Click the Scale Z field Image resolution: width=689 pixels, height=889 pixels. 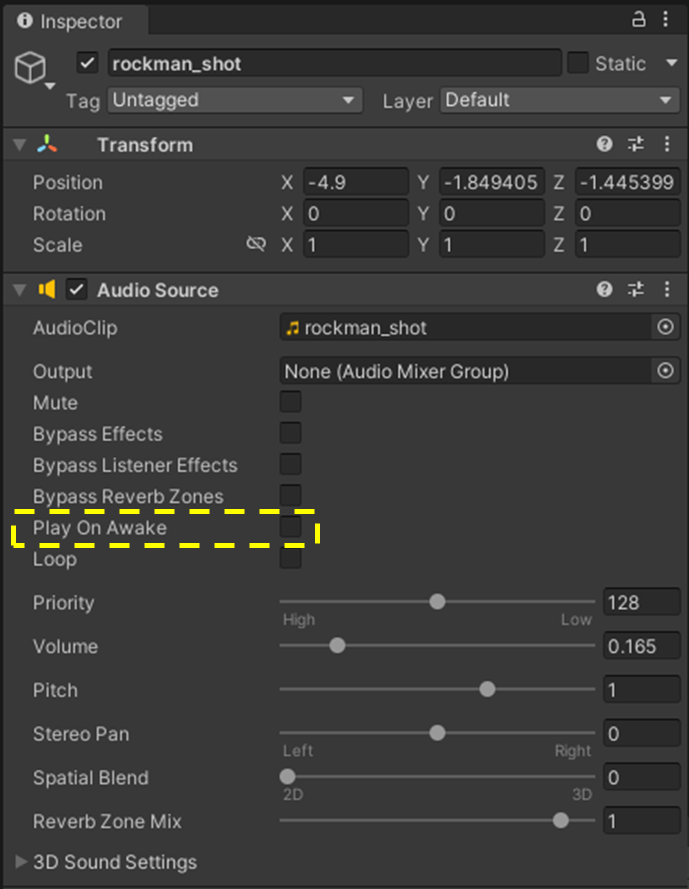point(628,244)
